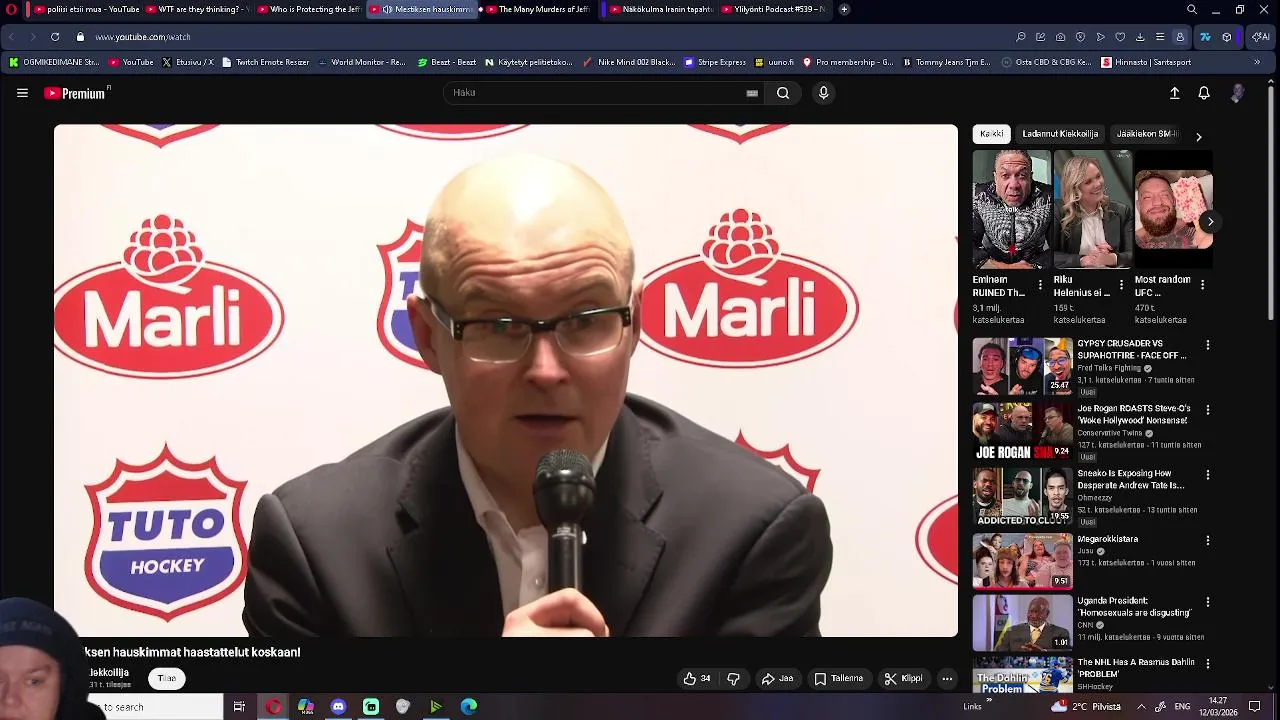Click the magnifier search button
The width and height of the screenshot is (1280, 720).
[x=783, y=93]
